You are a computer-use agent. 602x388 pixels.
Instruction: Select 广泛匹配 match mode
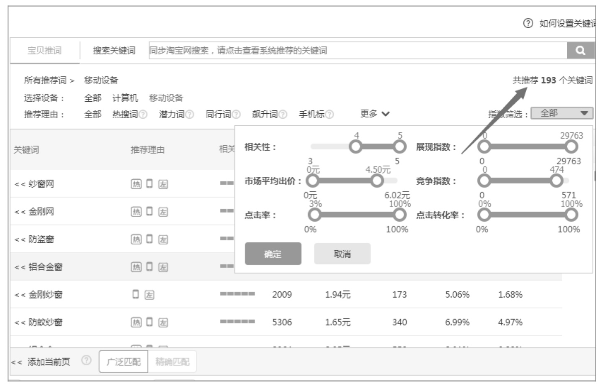tap(123, 362)
